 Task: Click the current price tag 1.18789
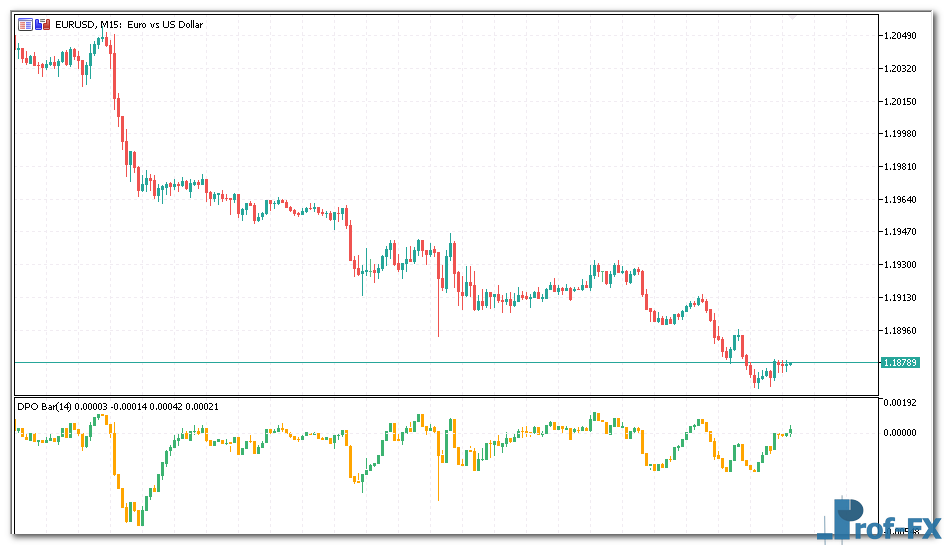point(900,362)
